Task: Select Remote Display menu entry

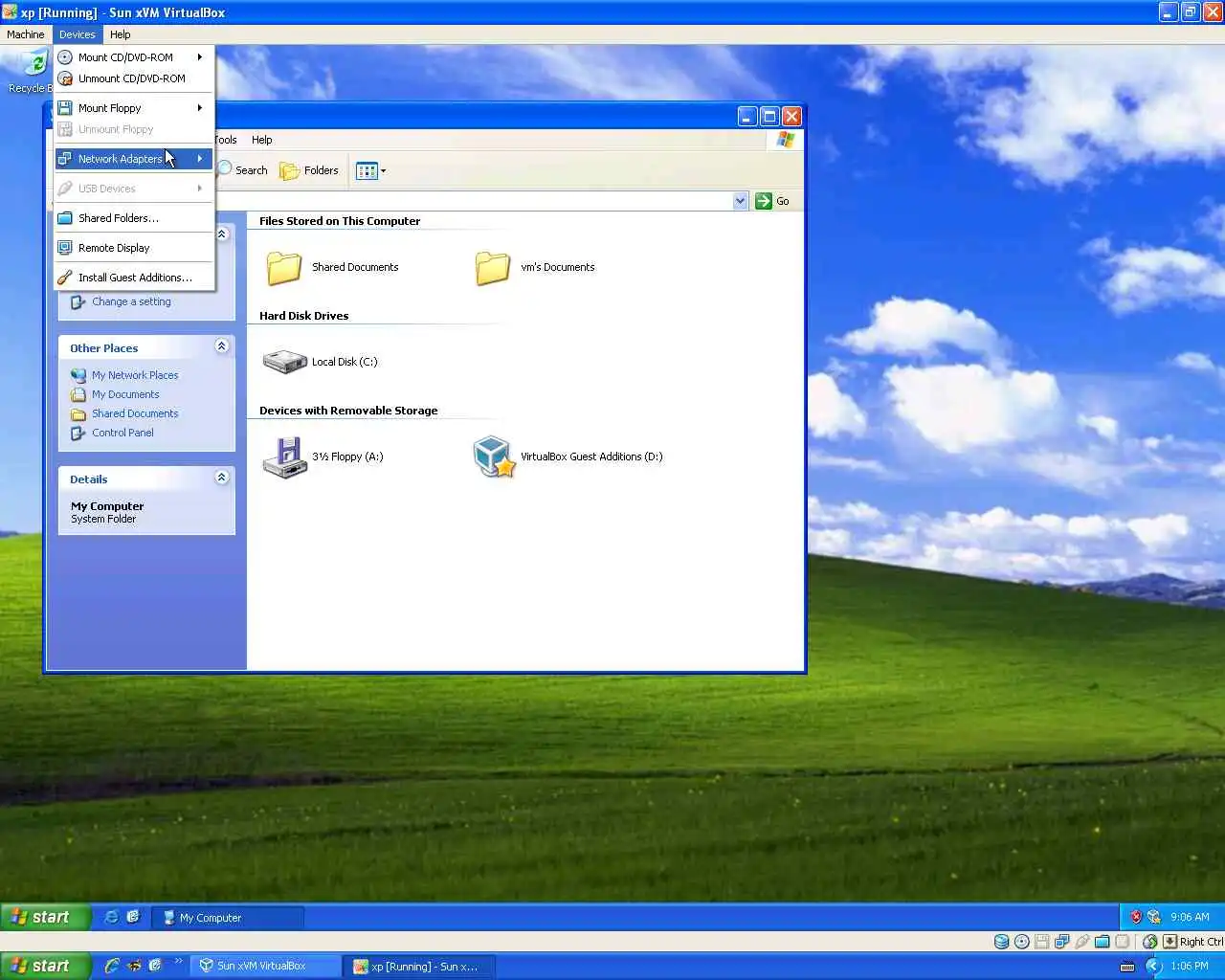Action: coord(133,248)
